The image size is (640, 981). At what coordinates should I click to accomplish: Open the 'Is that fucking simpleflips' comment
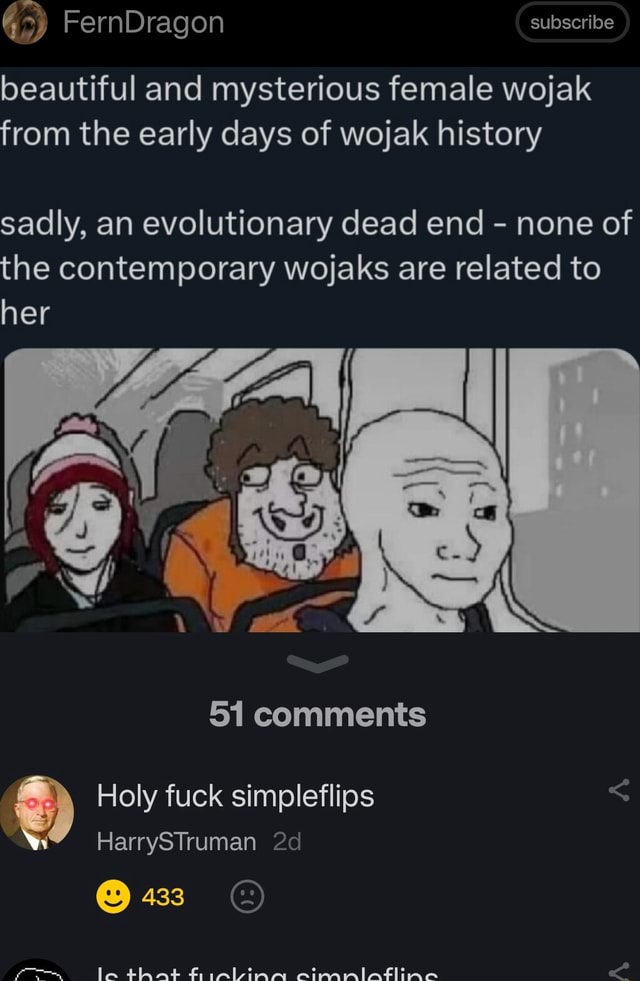point(267,973)
